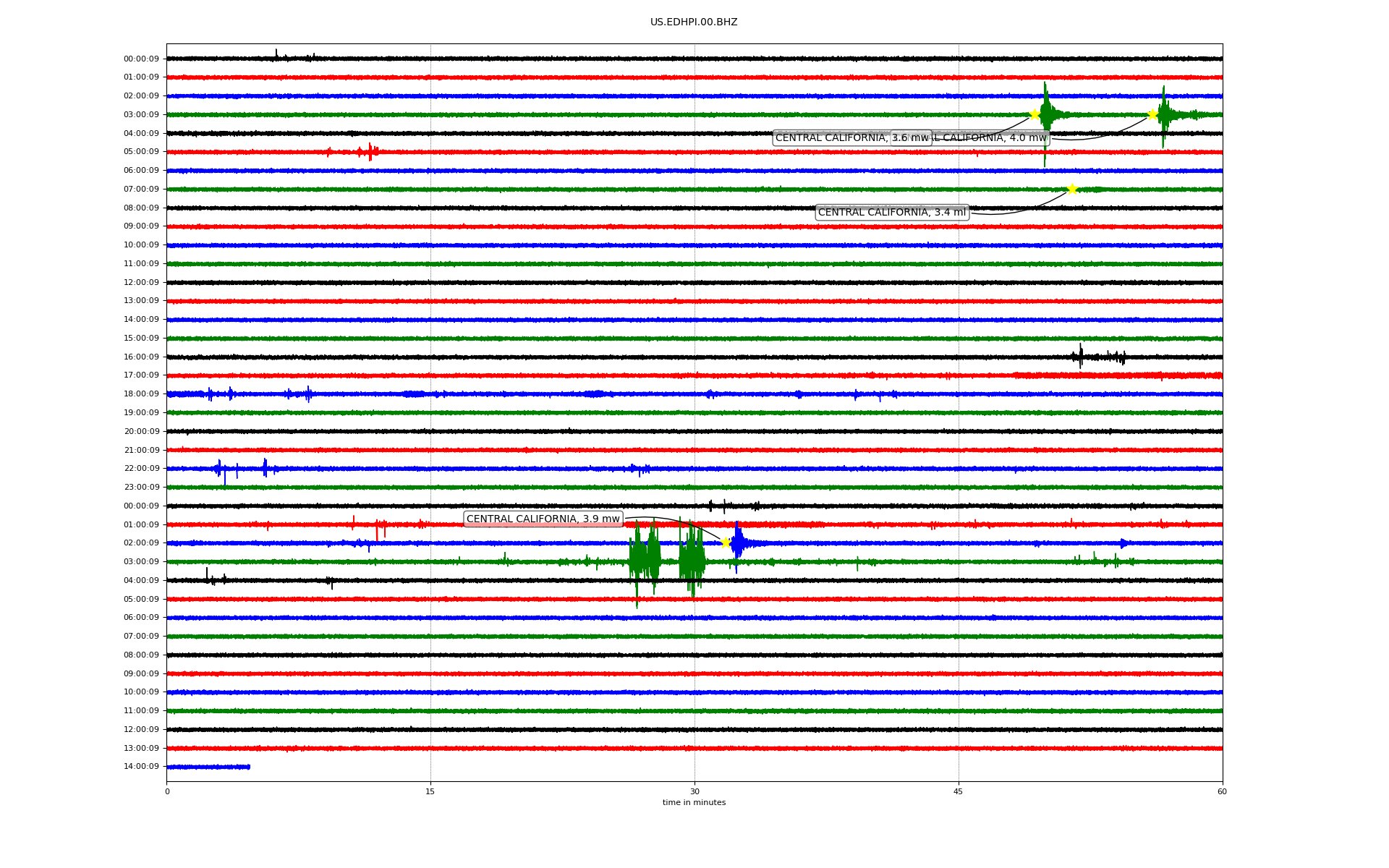Screen dimensions: 1389x868
Task: Click the 'time in minutes' axis label
Action: [694, 802]
